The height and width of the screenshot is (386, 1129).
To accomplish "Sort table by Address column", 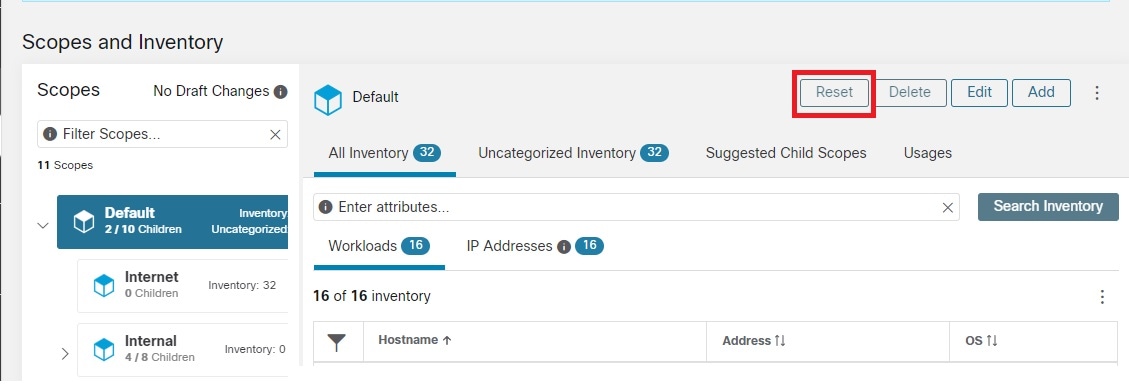I will [754, 341].
